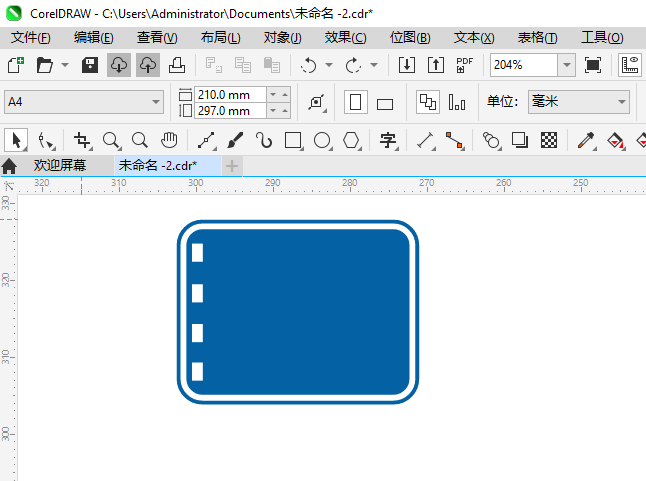Add a new document tab with plus
Image resolution: width=646 pixels, height=481 pixels.
[232, 166]
